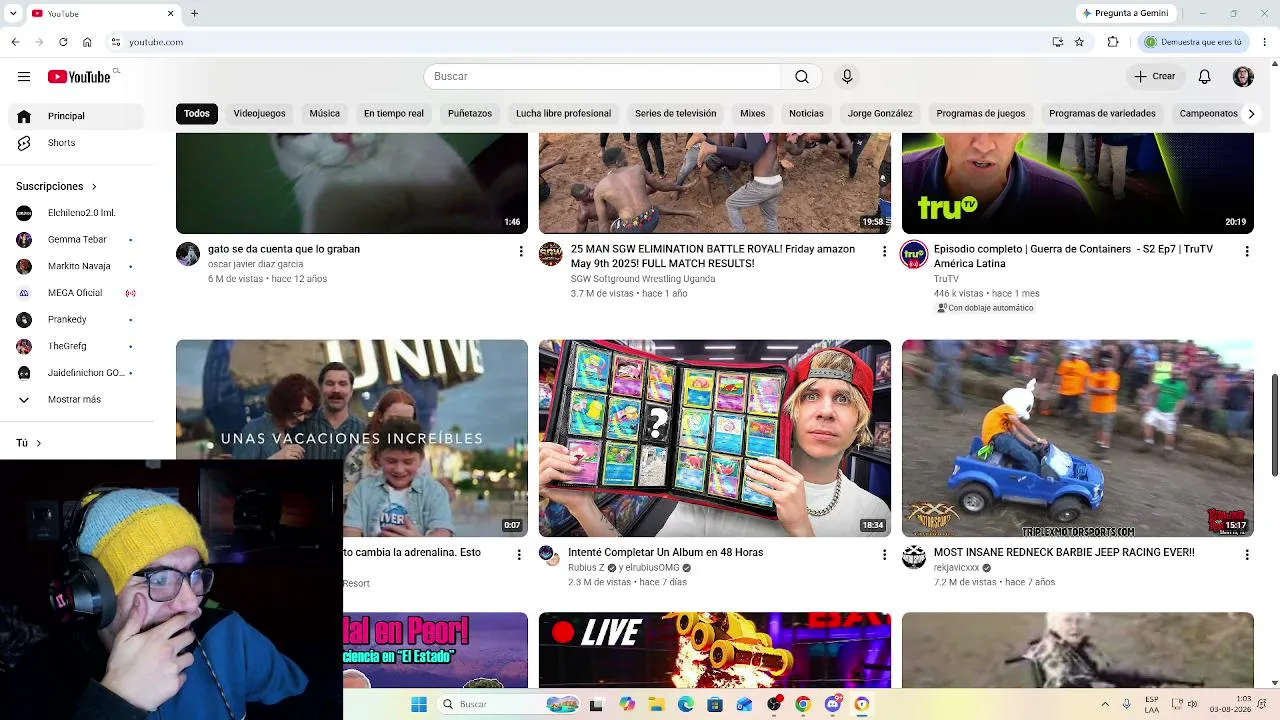The image size is (1280, 720).
Task: Play the Rubius album video thumbnail
Action: click(715, 438)
